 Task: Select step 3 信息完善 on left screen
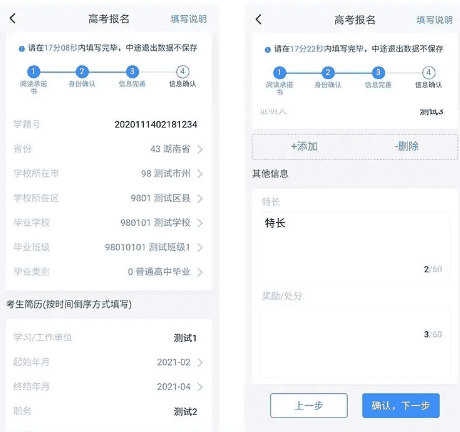(x=132, y=76)
